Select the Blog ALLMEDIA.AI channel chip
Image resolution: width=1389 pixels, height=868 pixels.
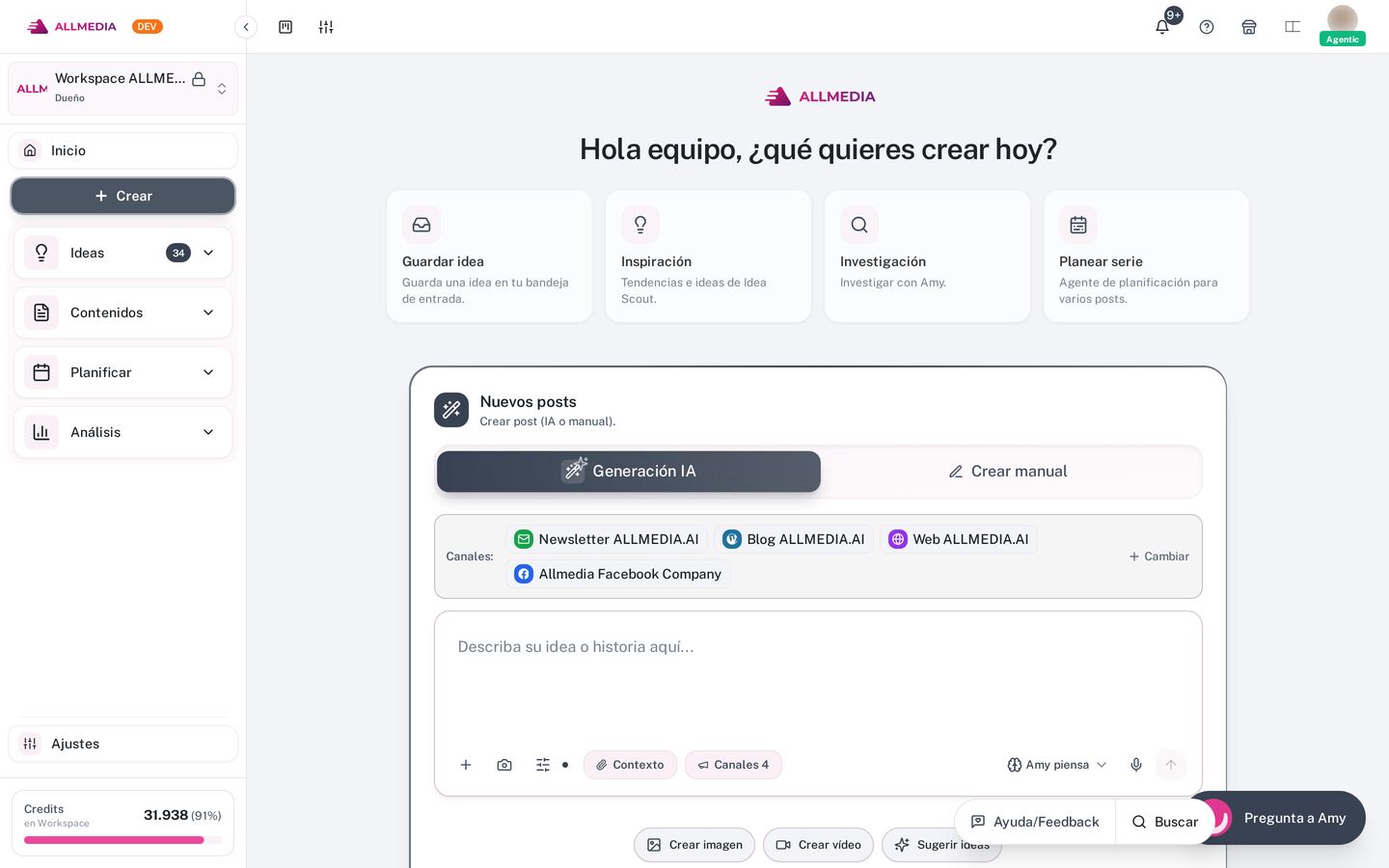click(x=794, y=539)
